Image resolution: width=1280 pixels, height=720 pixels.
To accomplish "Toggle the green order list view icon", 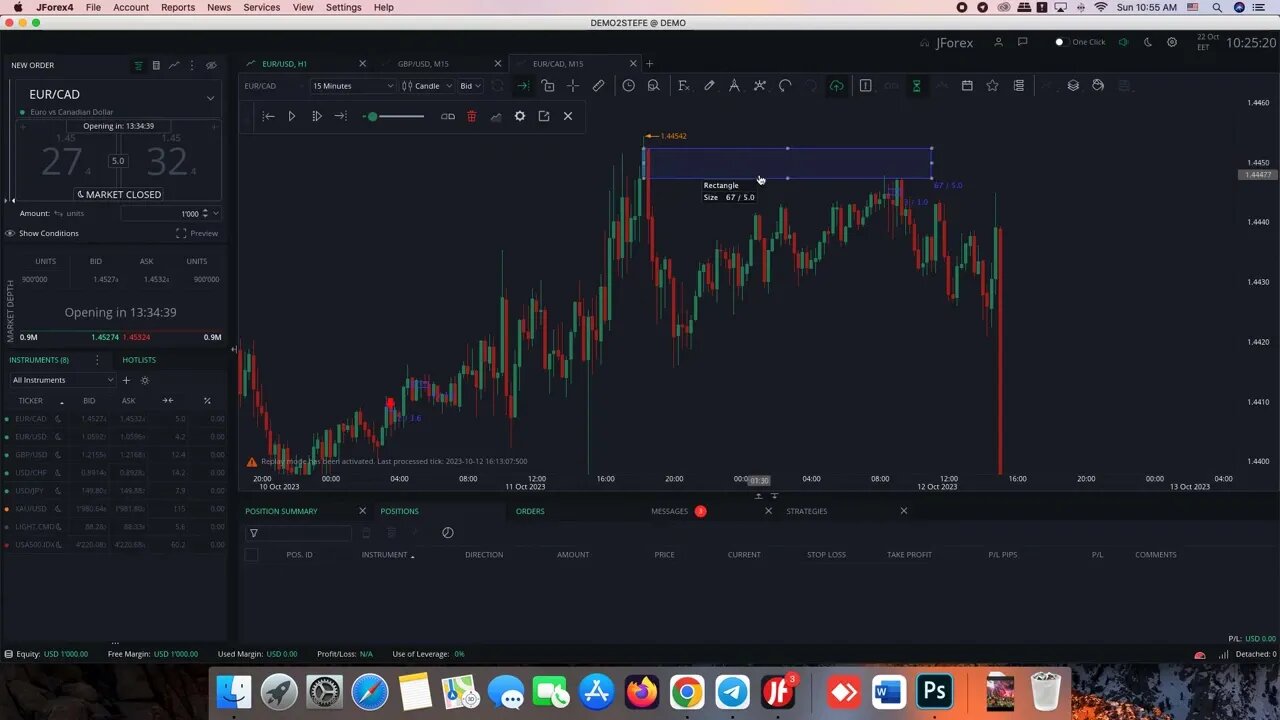I will coord(138,65).
